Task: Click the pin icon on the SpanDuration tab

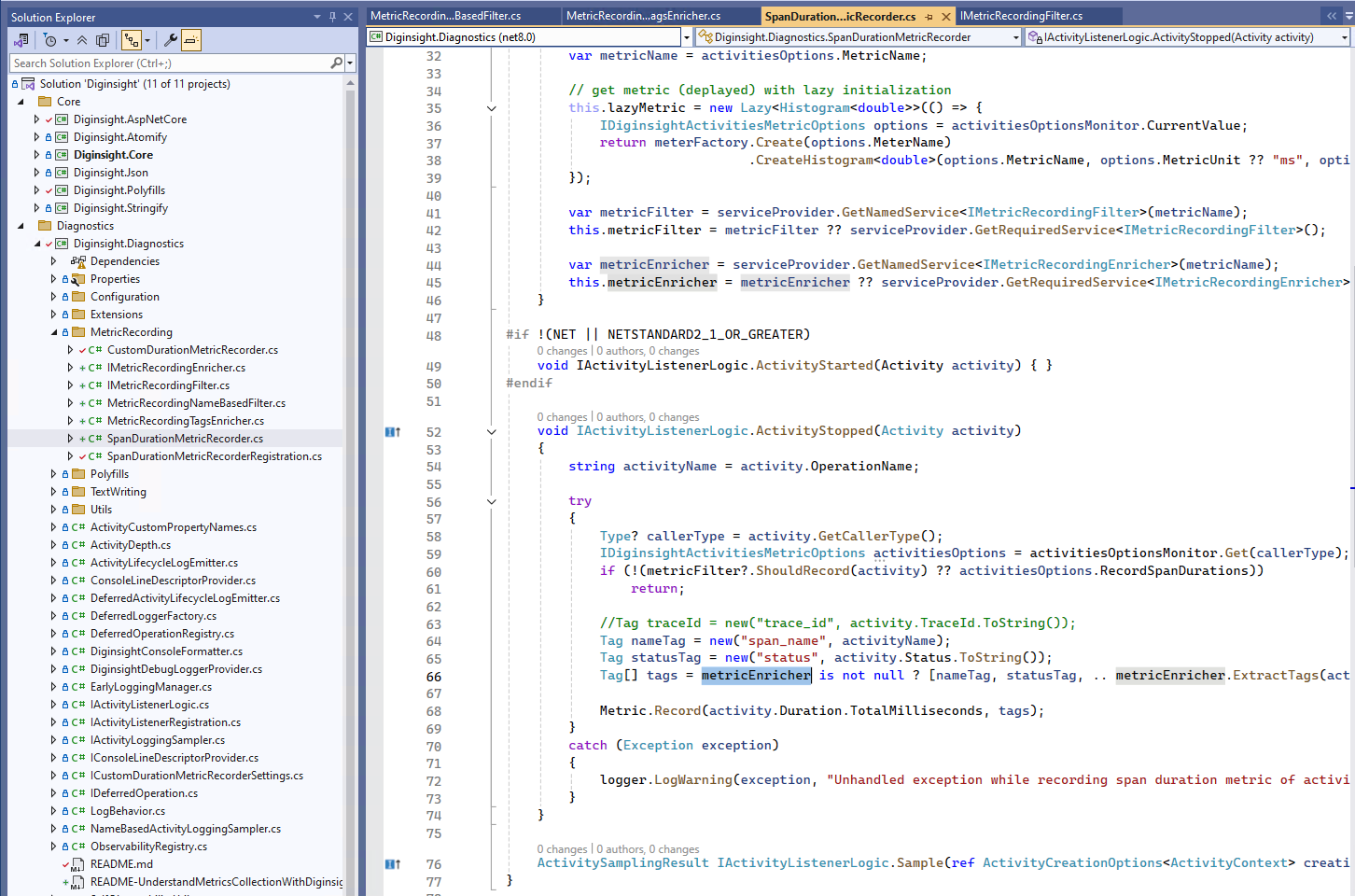Action: 929,17
